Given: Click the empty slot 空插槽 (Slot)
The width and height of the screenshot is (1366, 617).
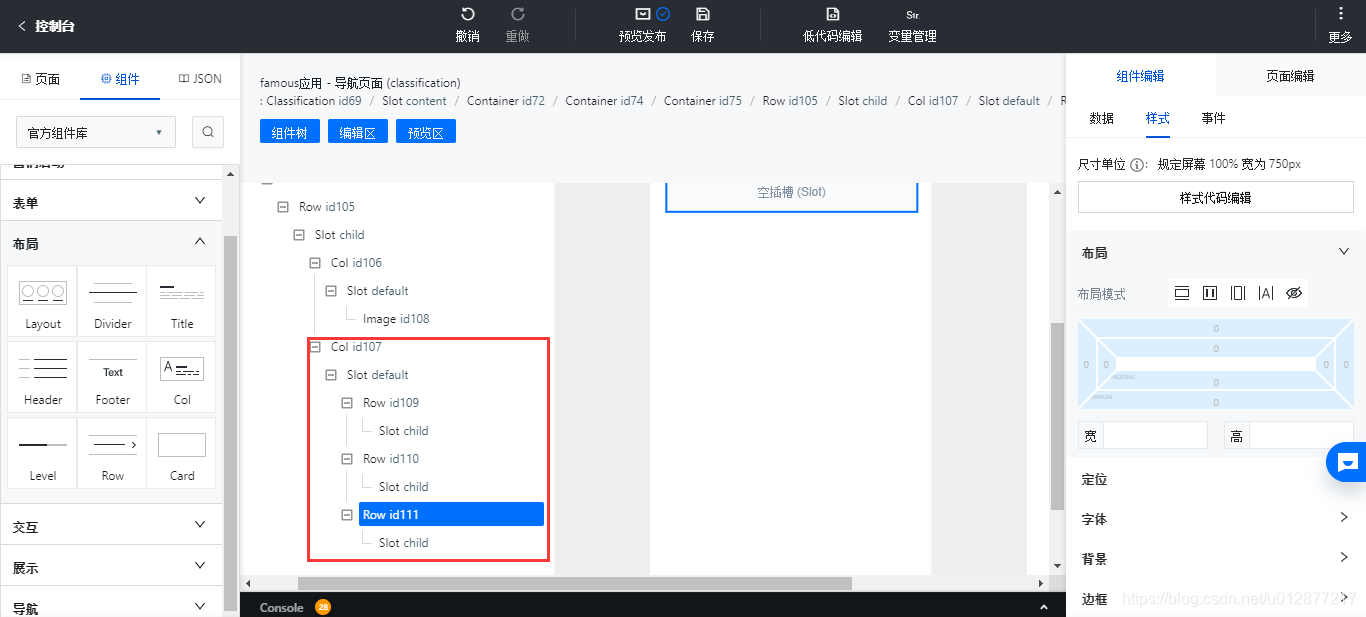Looking at the screenshot, I should click(791, 192).
